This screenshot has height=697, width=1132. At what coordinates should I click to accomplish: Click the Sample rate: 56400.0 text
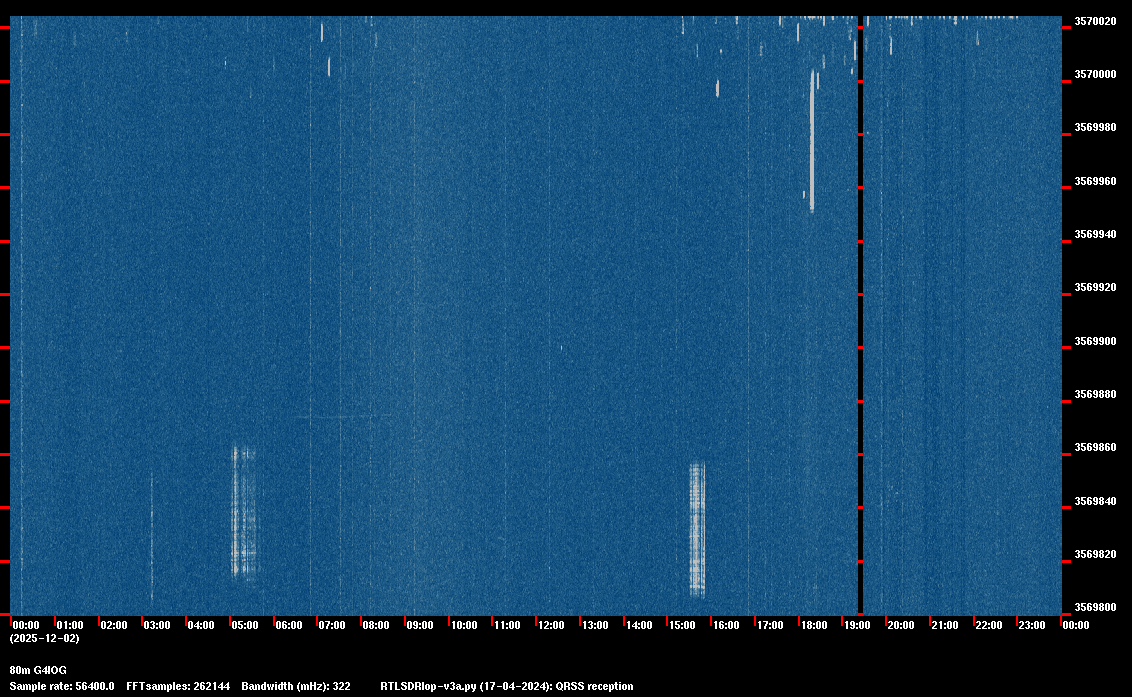(x=62, y=686)
